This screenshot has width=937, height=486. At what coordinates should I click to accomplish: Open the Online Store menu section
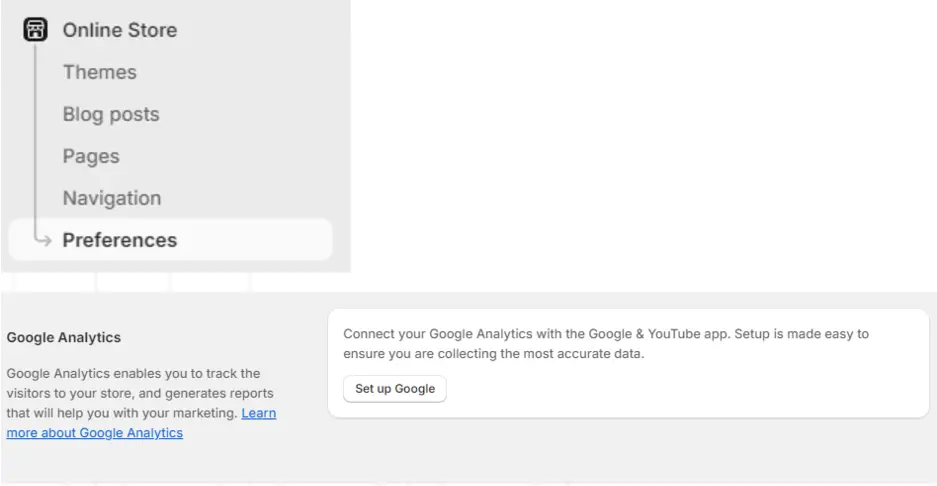[x=120, y=30]
